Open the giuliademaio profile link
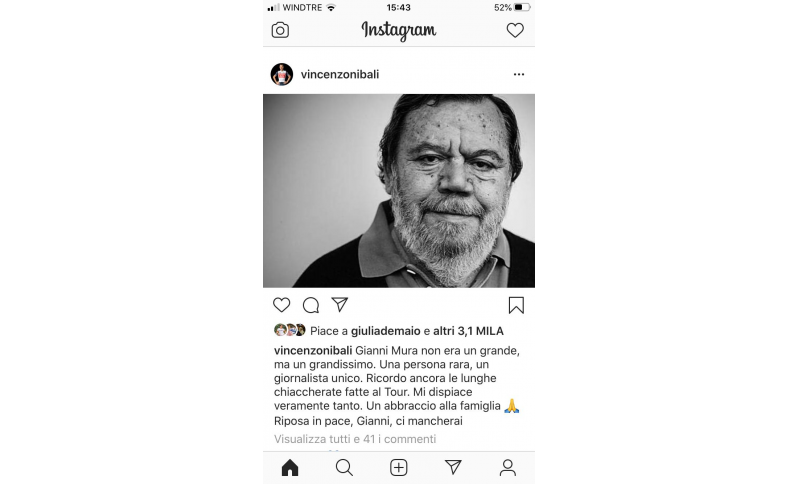Viewport: 800px width, 484px height. (386, 331)
